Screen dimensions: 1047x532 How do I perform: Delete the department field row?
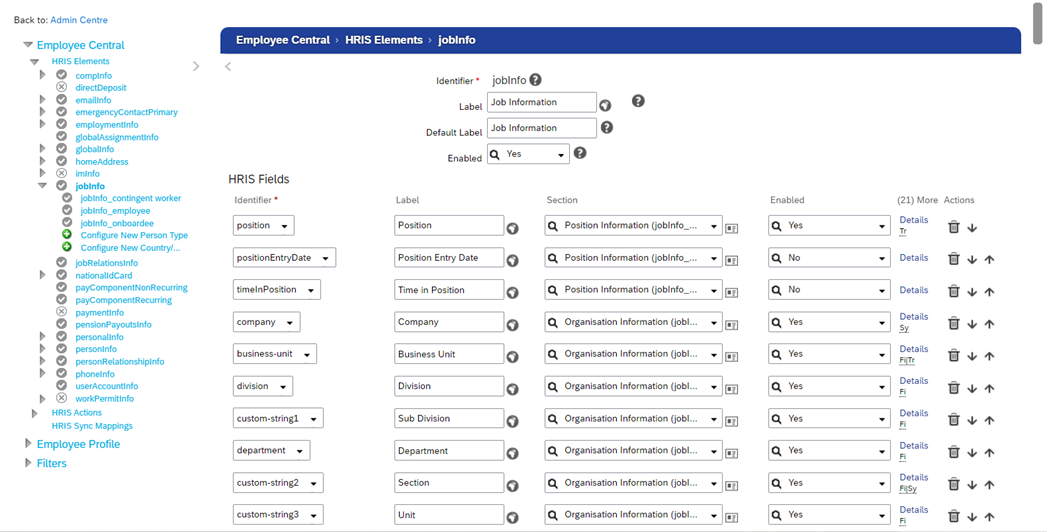953,452
